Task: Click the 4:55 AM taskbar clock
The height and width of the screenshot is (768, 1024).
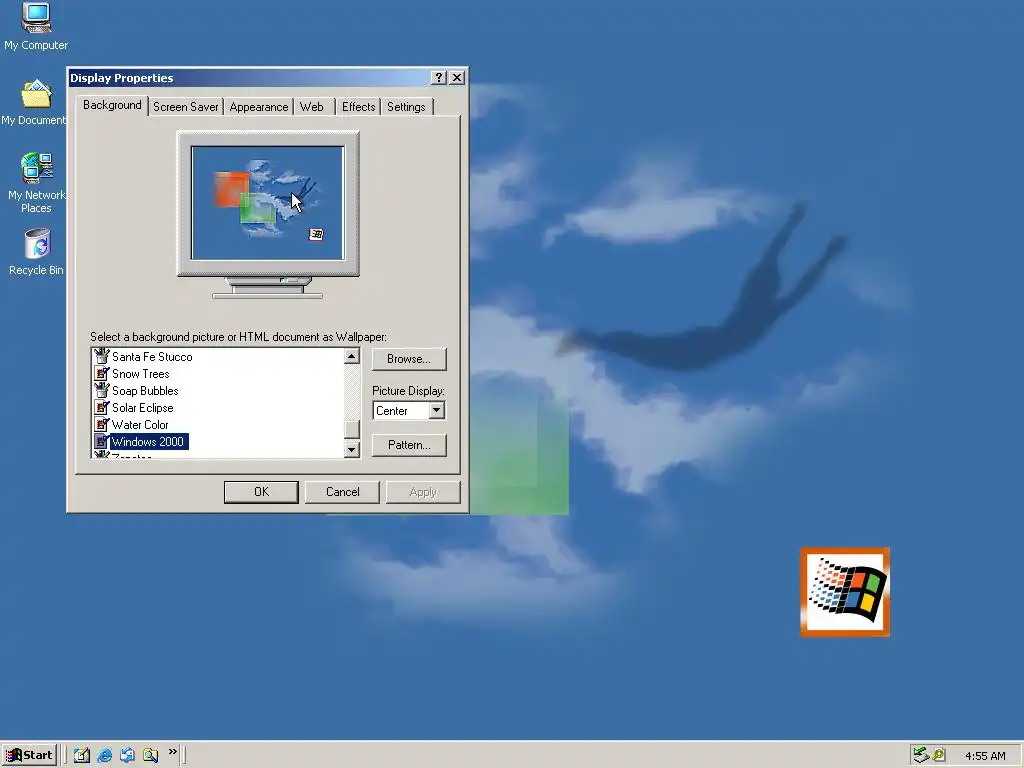Action: pos(985,756)
